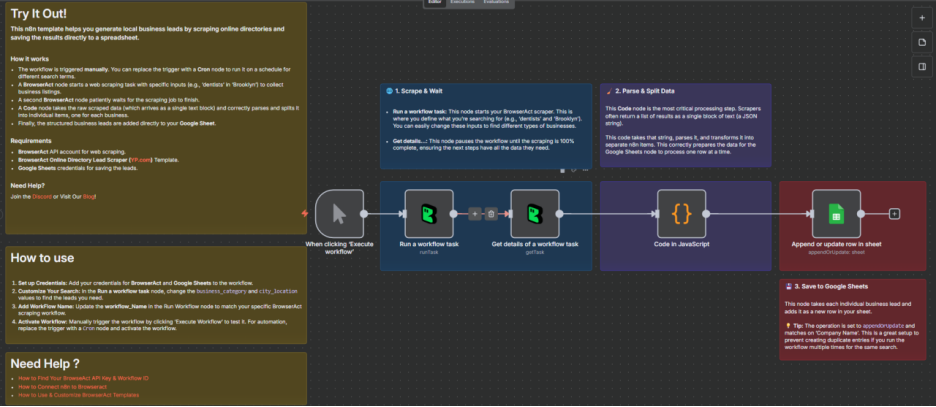
Task: Open the 'Code in JavaScript' node
Action: click(681, 213)
